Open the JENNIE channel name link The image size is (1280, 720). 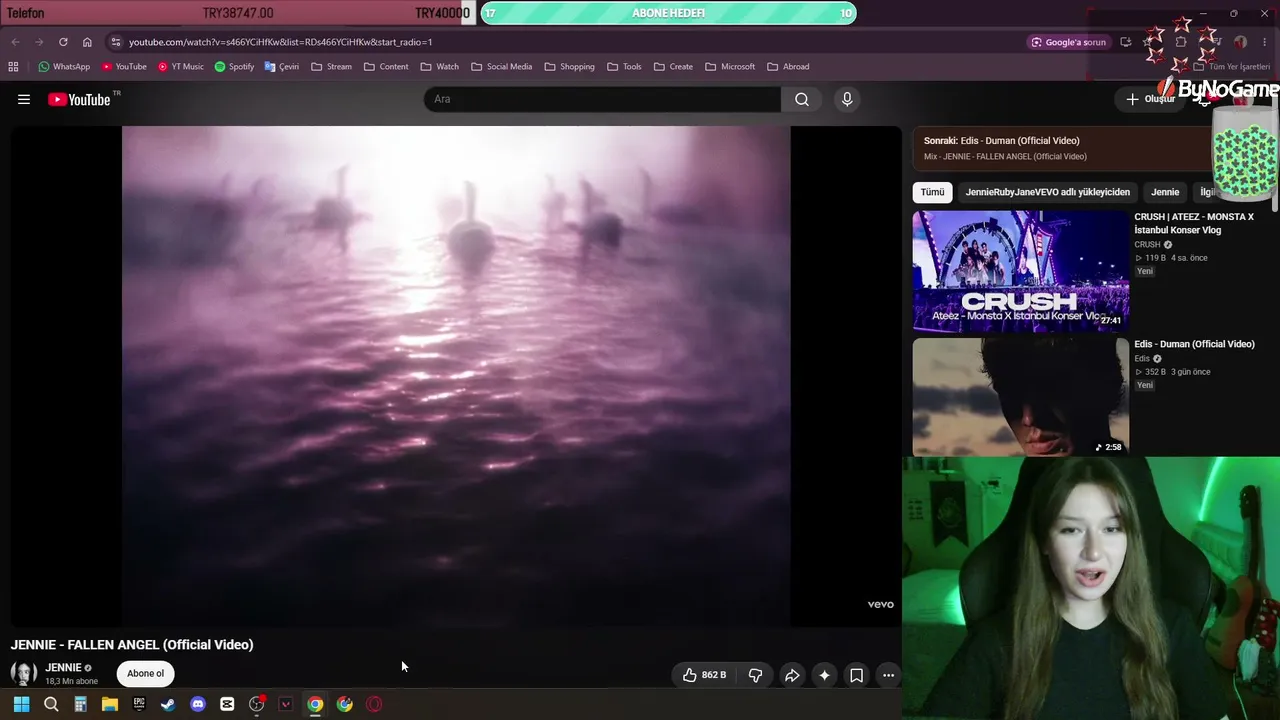tap(63, 668)
